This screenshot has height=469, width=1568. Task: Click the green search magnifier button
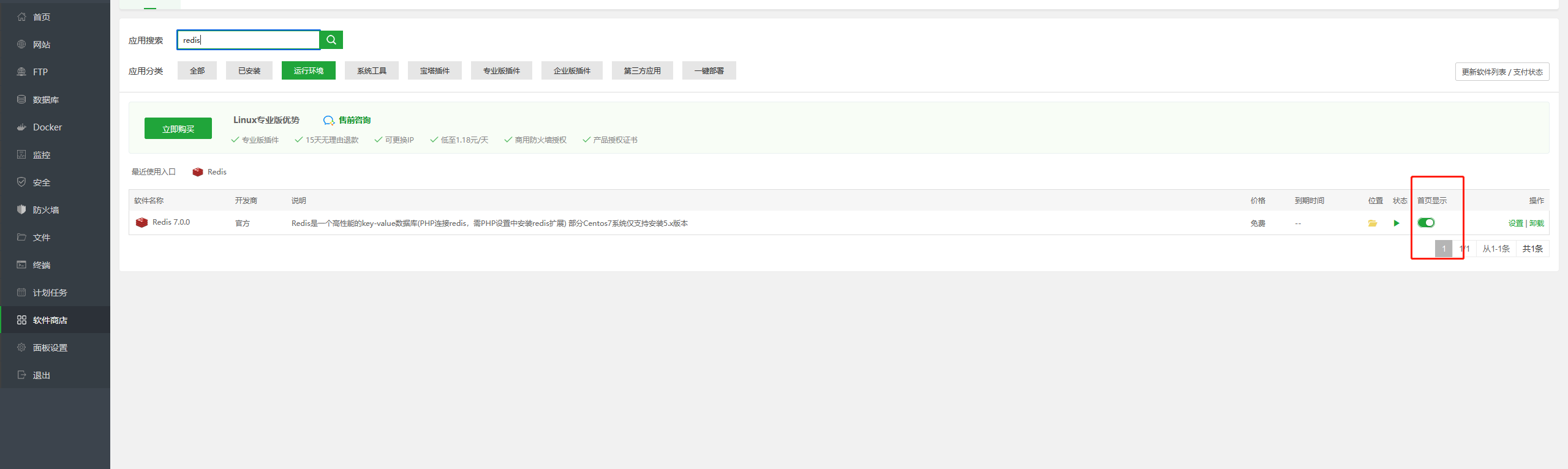click(331, 40)
